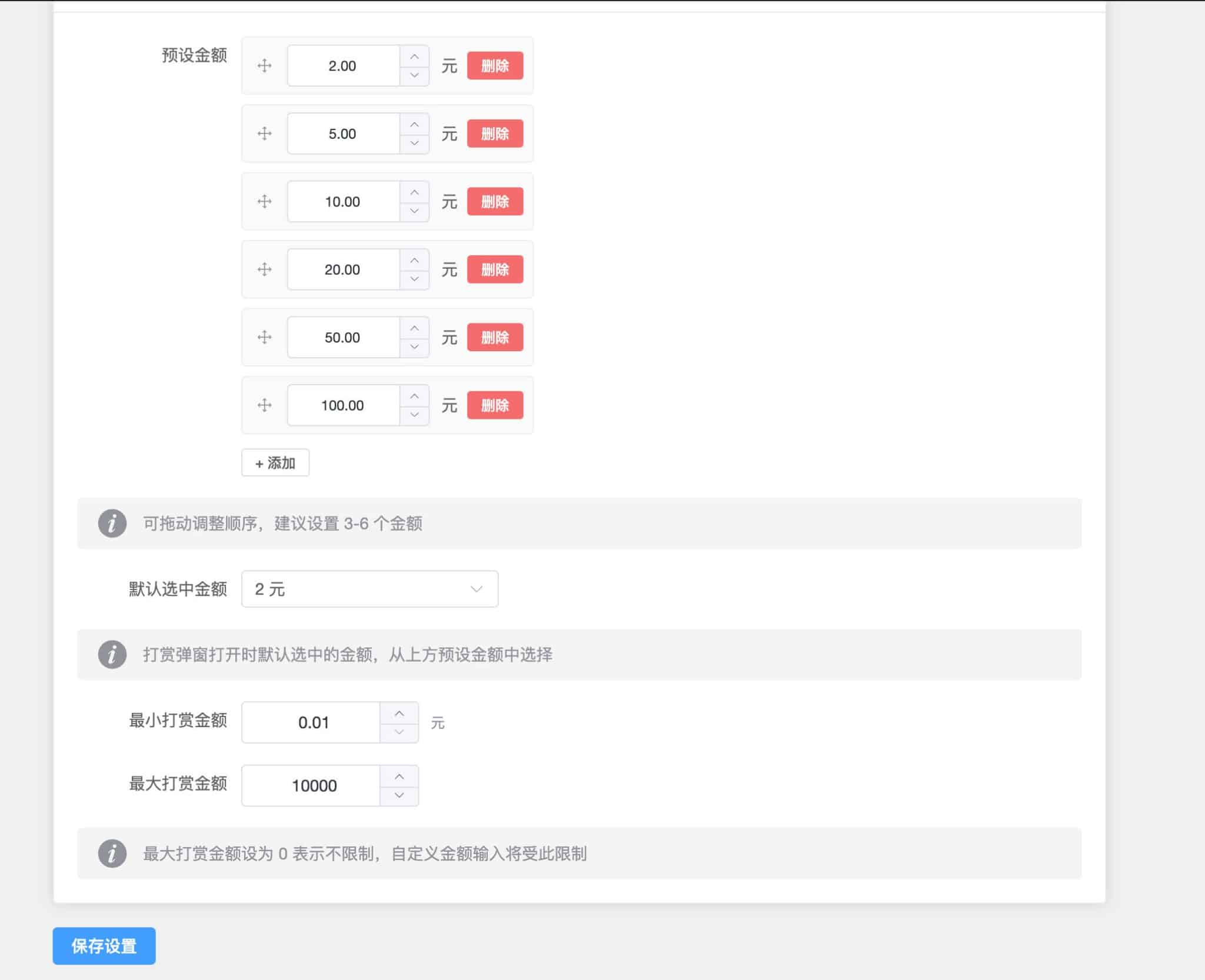Viewport: 1205px width, 980px height.
Task: Grab the drag handle of the 20.00 row
Action: tap(264, 269)
